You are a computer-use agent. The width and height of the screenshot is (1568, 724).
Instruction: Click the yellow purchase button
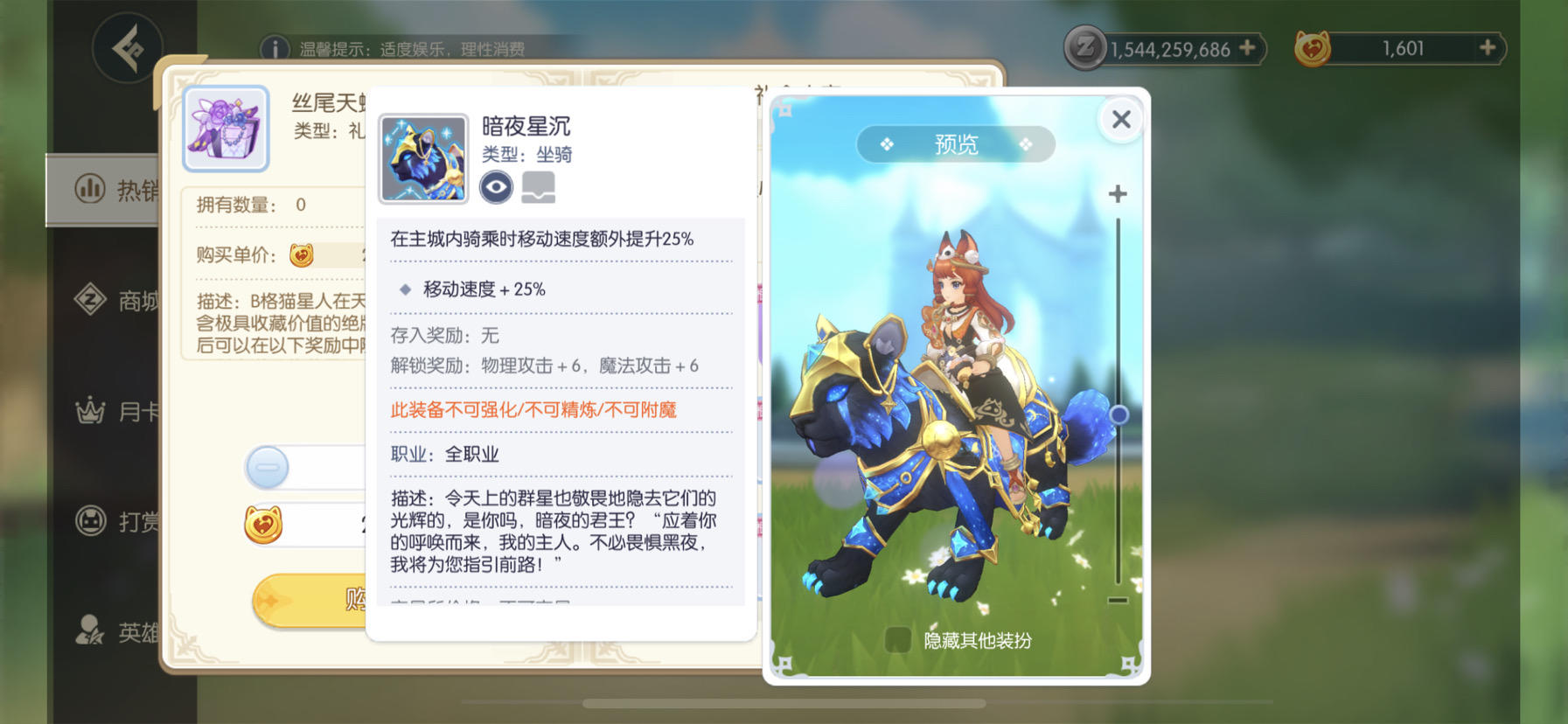310,600
